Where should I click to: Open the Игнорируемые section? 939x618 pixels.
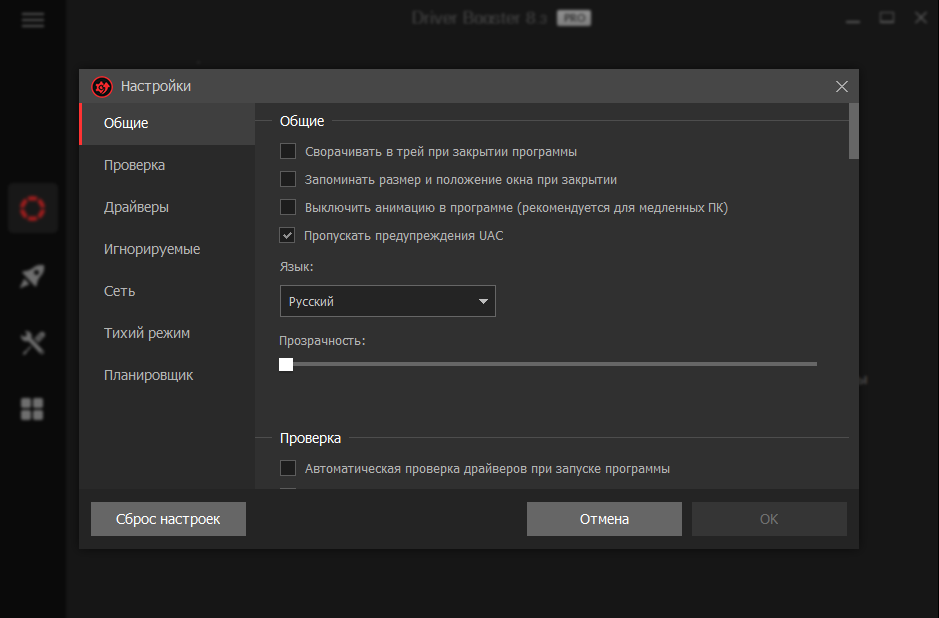click(152, 249)
